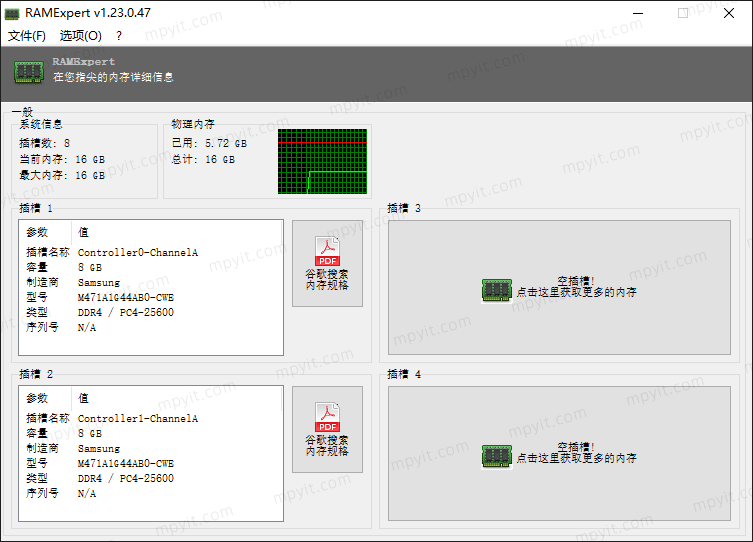Click the 最大内存: 16 GB text
The image size is (753, 542).
click(x=62, y=176)
